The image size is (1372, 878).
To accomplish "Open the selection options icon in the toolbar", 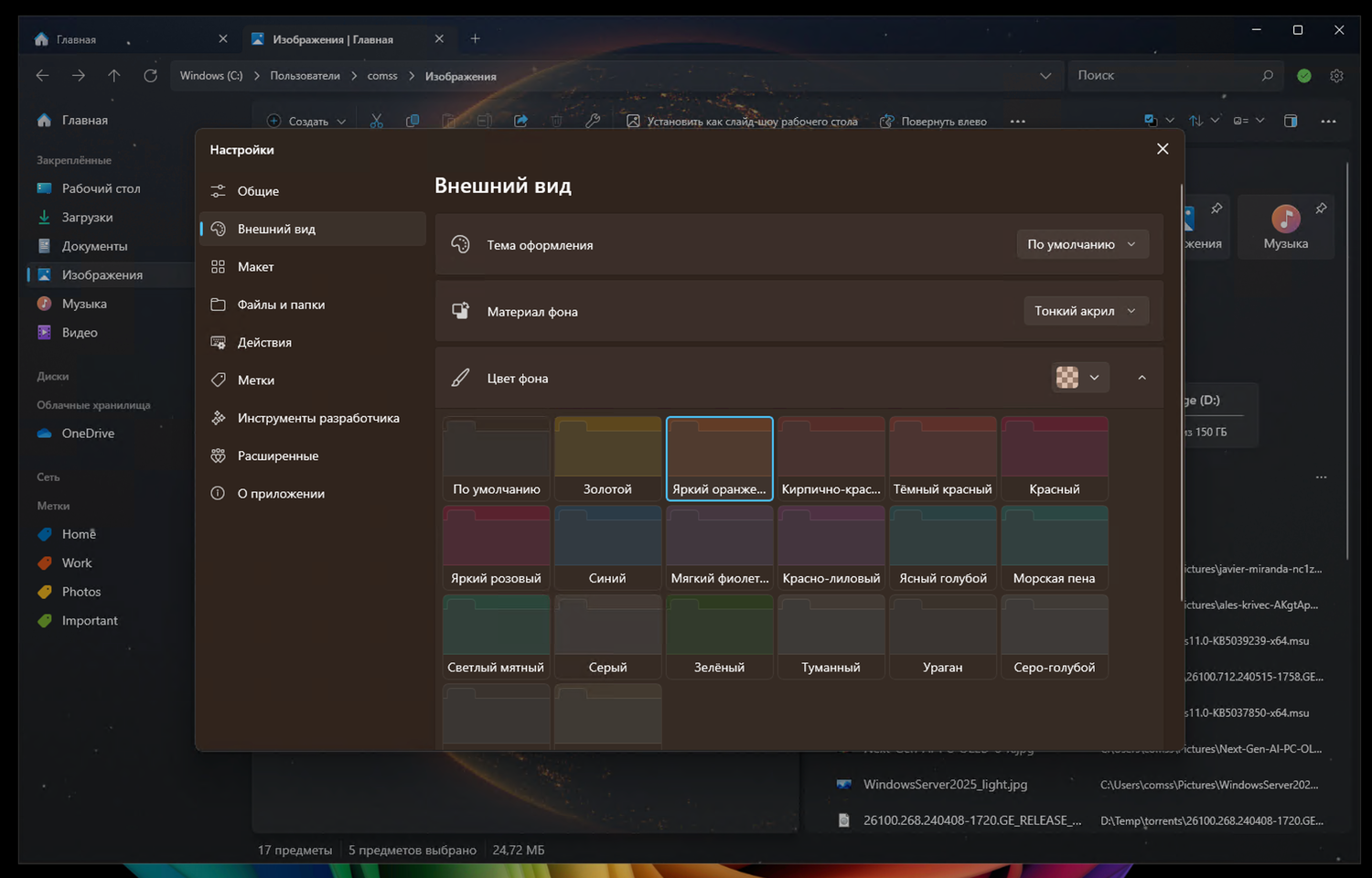I will (x=1158, y=121).
